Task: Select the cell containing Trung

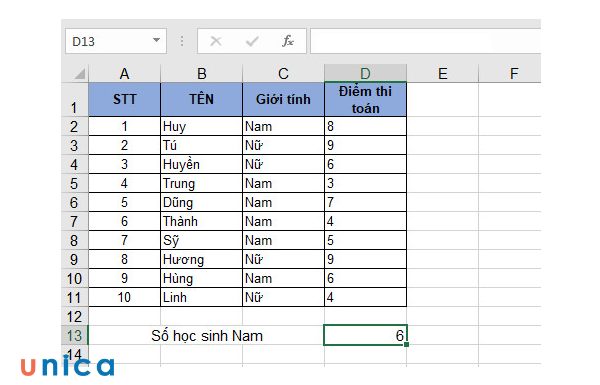Action: (202, 183)
